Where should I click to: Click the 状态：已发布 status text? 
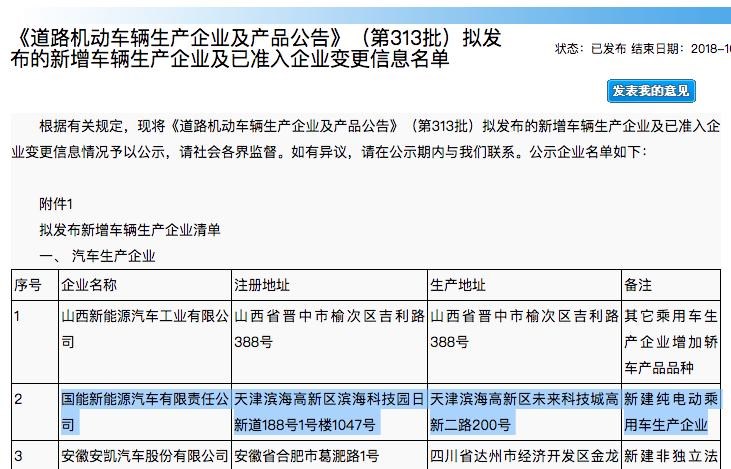(x=590, y=48)
